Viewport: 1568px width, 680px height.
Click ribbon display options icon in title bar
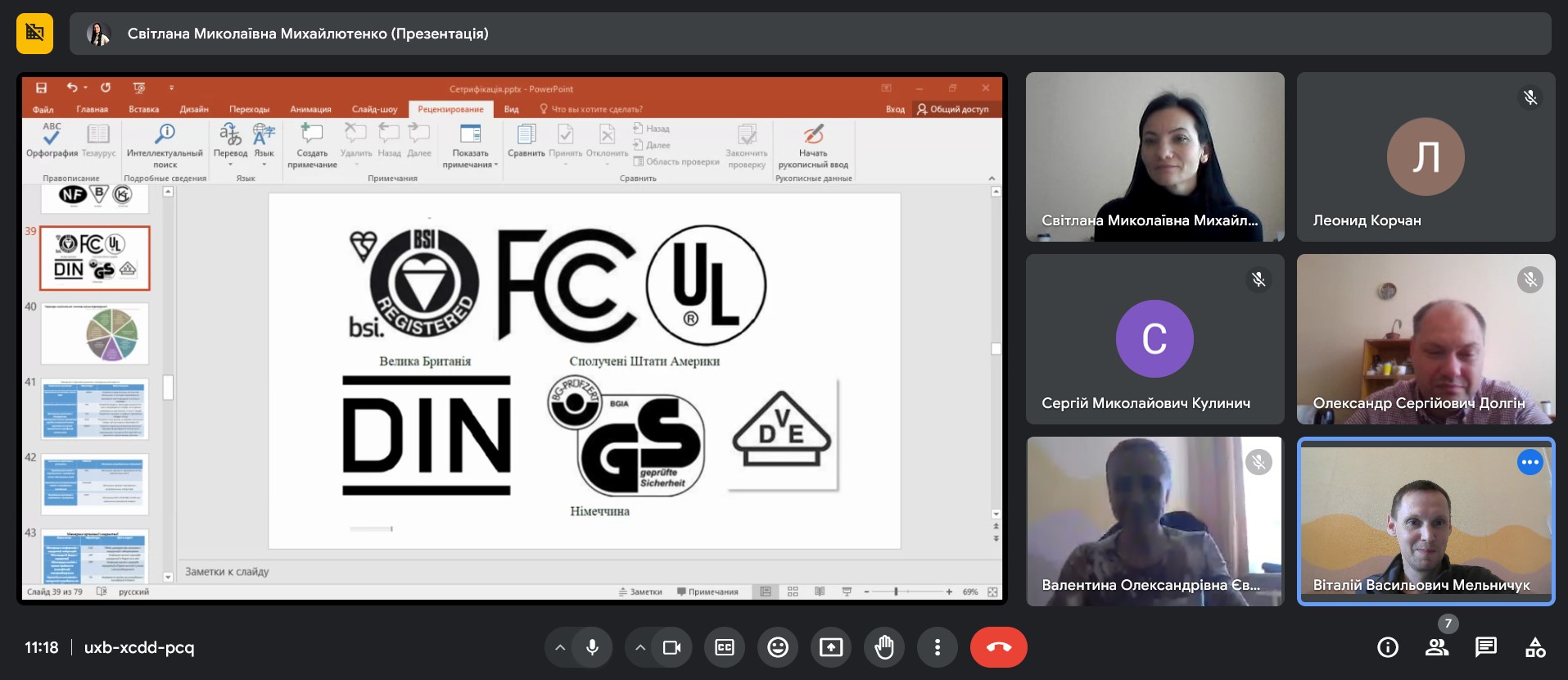[x=886, y=88]
